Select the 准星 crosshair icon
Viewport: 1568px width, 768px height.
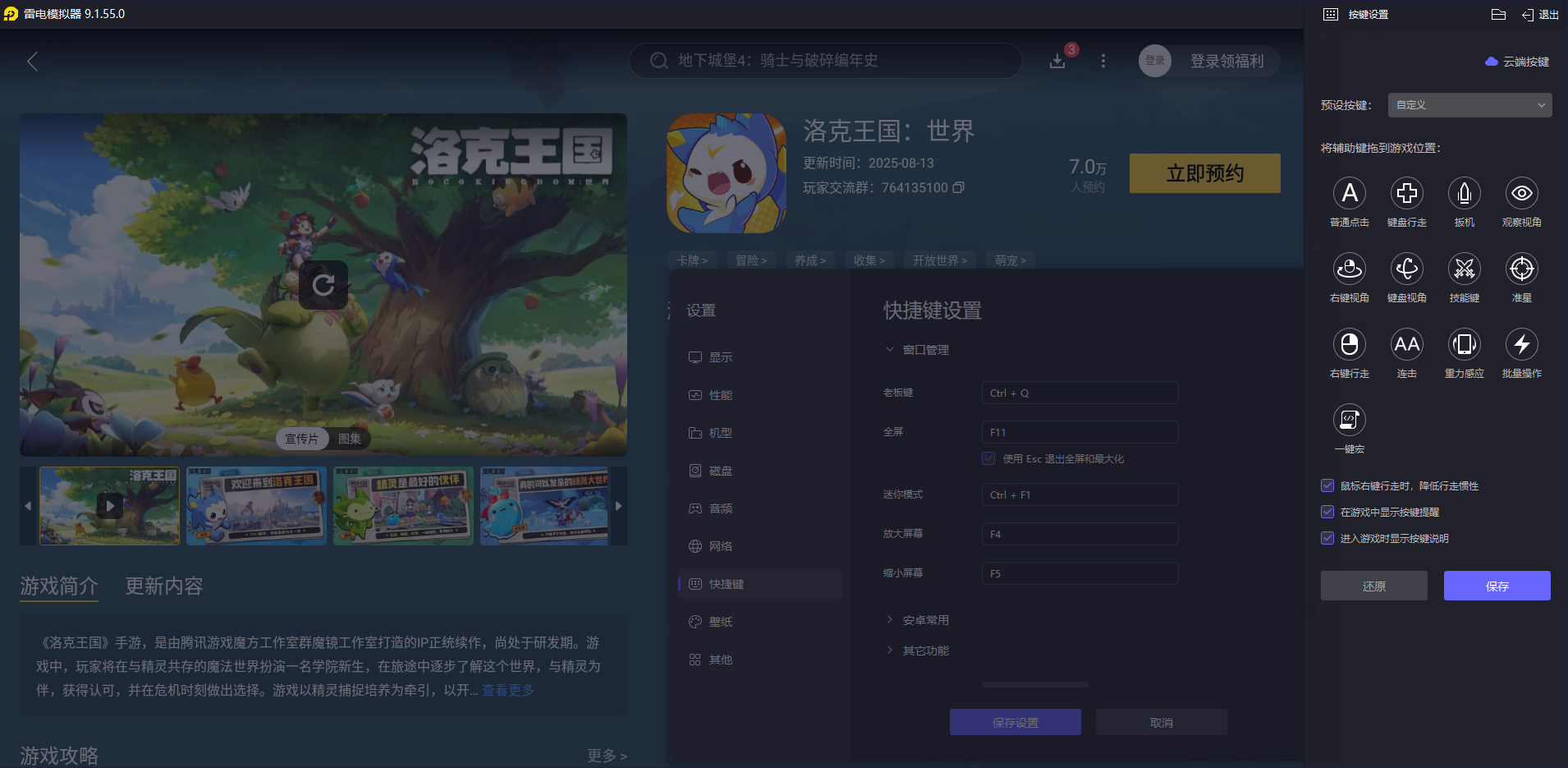(x=1521, y=269)
